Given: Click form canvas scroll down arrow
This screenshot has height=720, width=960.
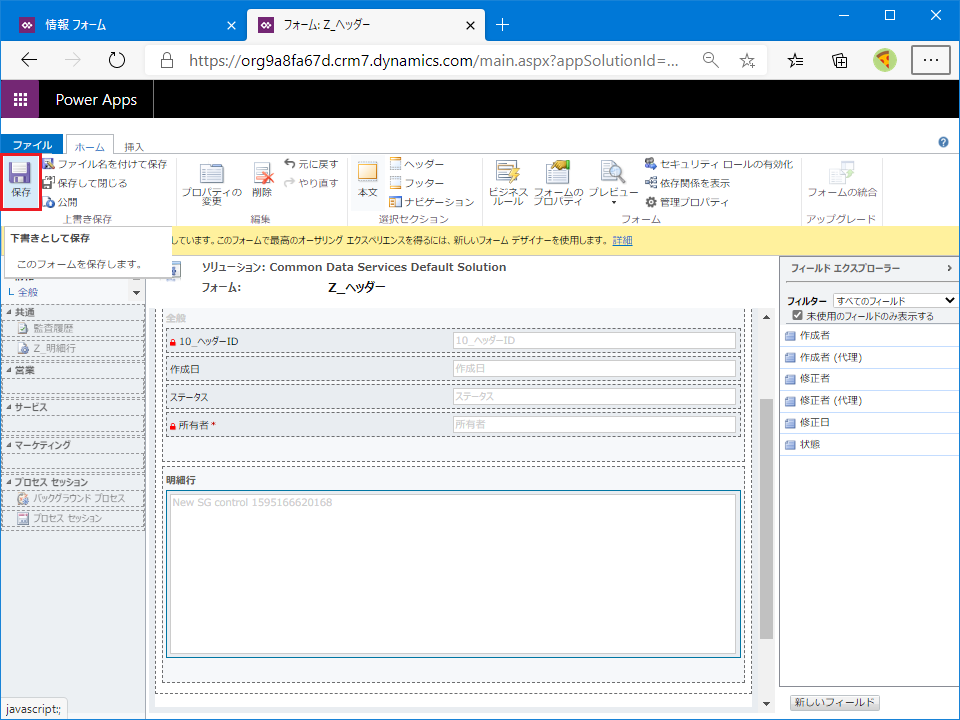Looking at the screenshot, I should coord(766,703).
